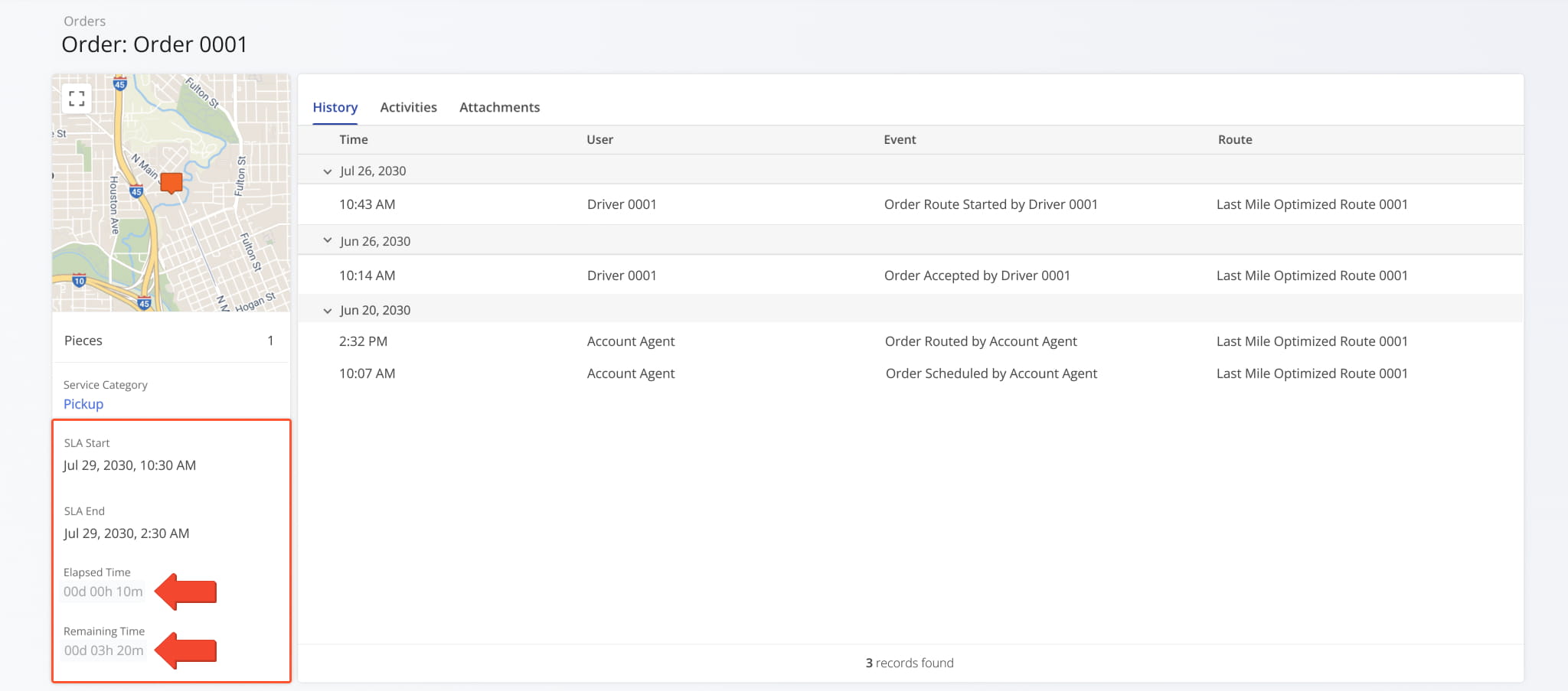Click the Route column header

pyautogui.click(x=1235, y=139)
